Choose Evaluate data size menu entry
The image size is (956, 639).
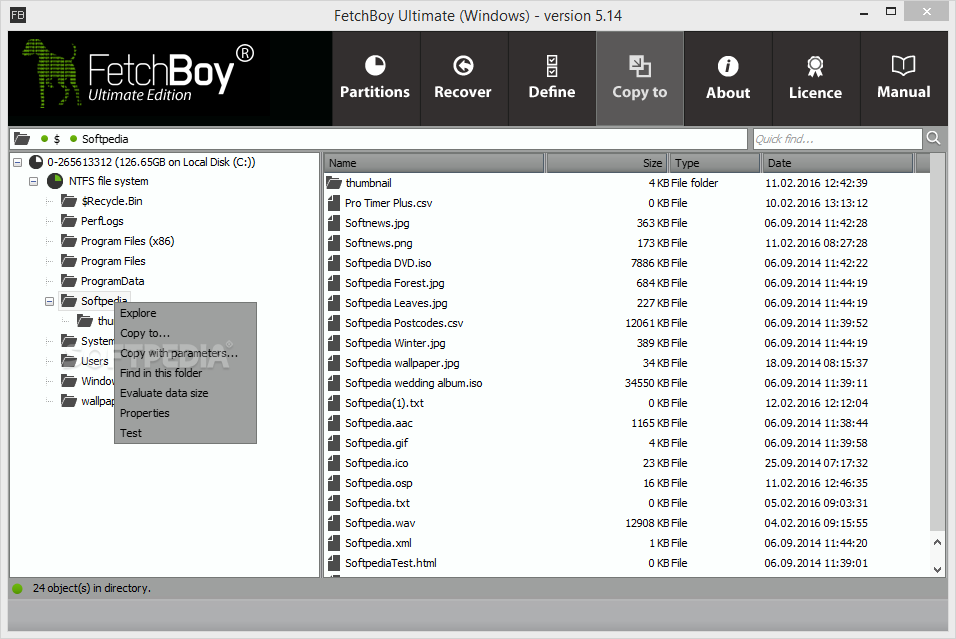coord(185,393)
